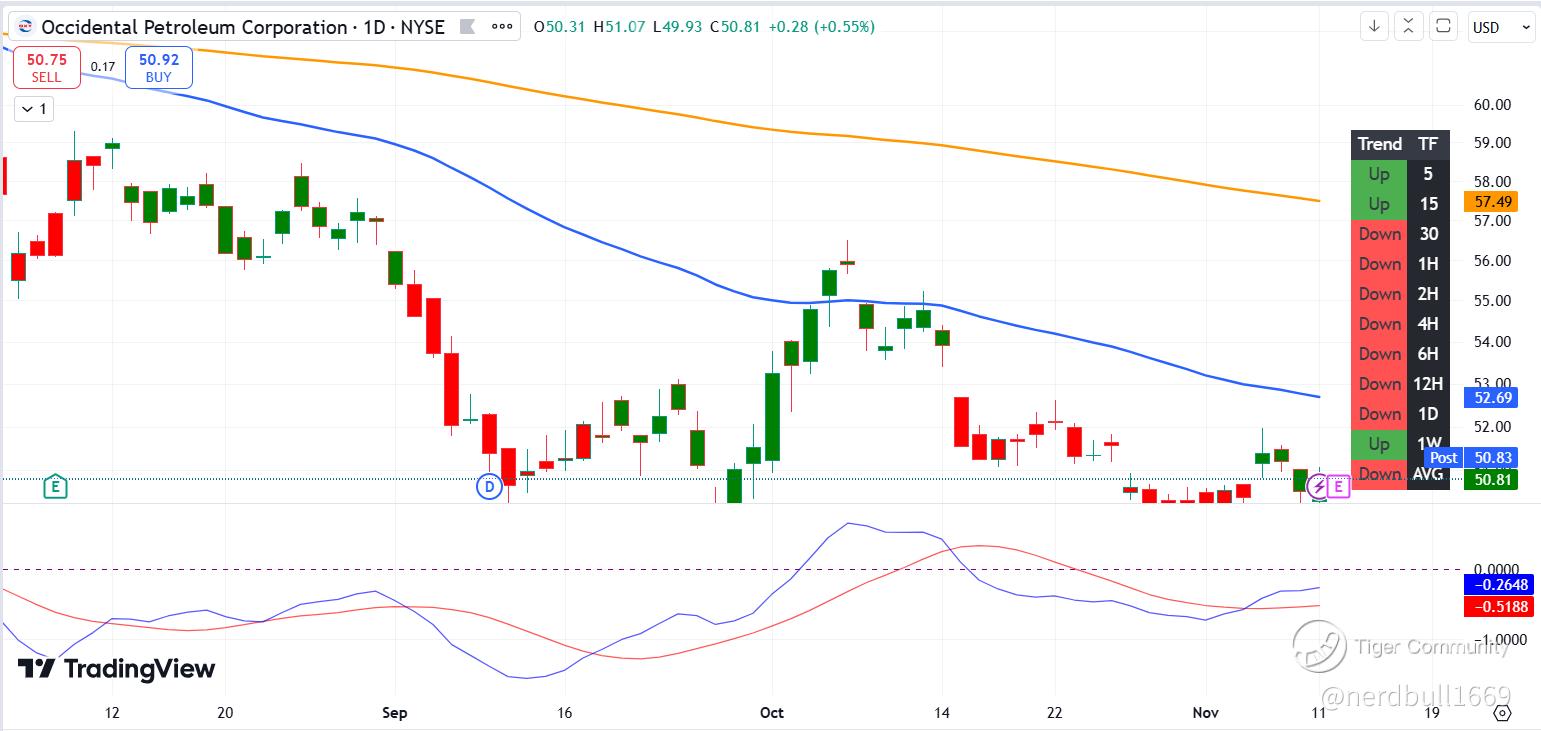
Task: Click the purple earnings E marker
Action: click(x=1339, y=487)
